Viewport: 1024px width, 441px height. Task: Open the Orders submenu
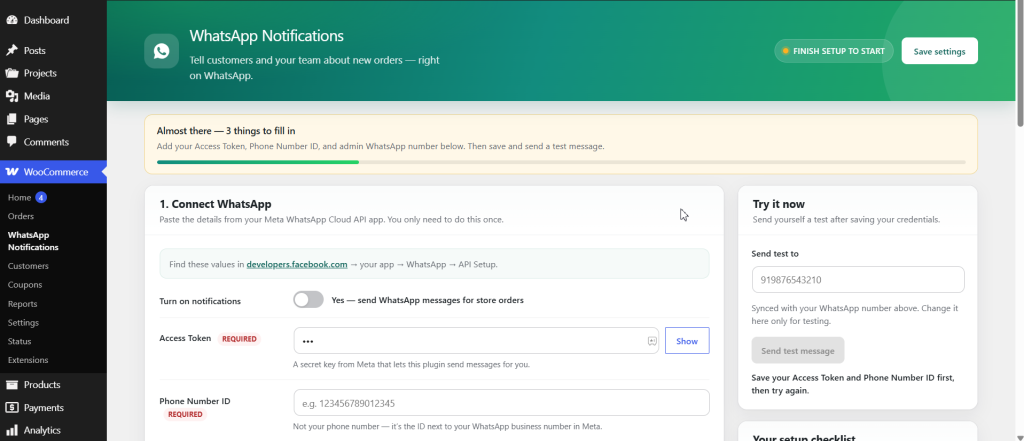click(21, 216)
